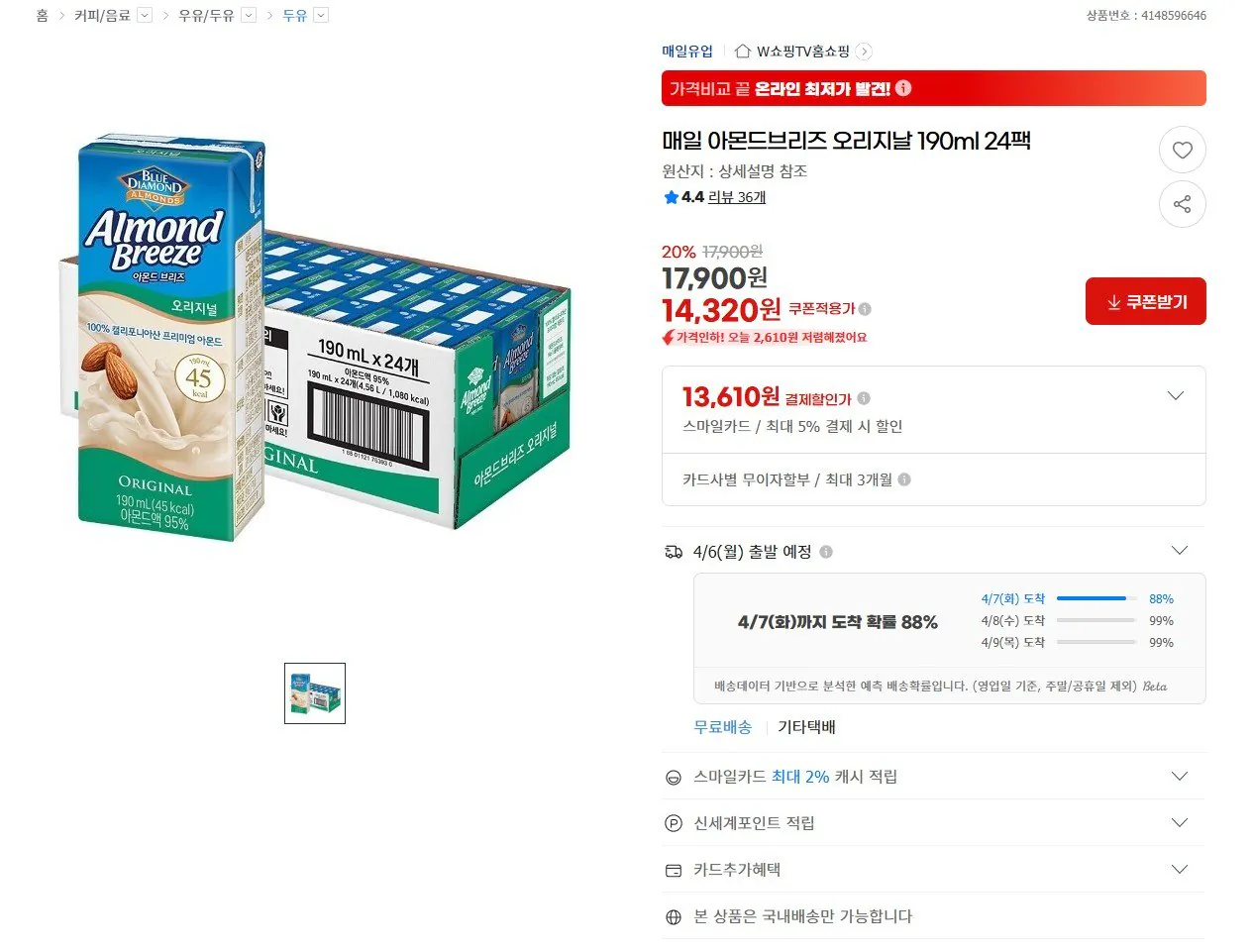The height and width of the screenshot is (952, 1252).
Task: Select the smile icon beside 스마일카드 캐시 적립
Action: pos(674,777)
